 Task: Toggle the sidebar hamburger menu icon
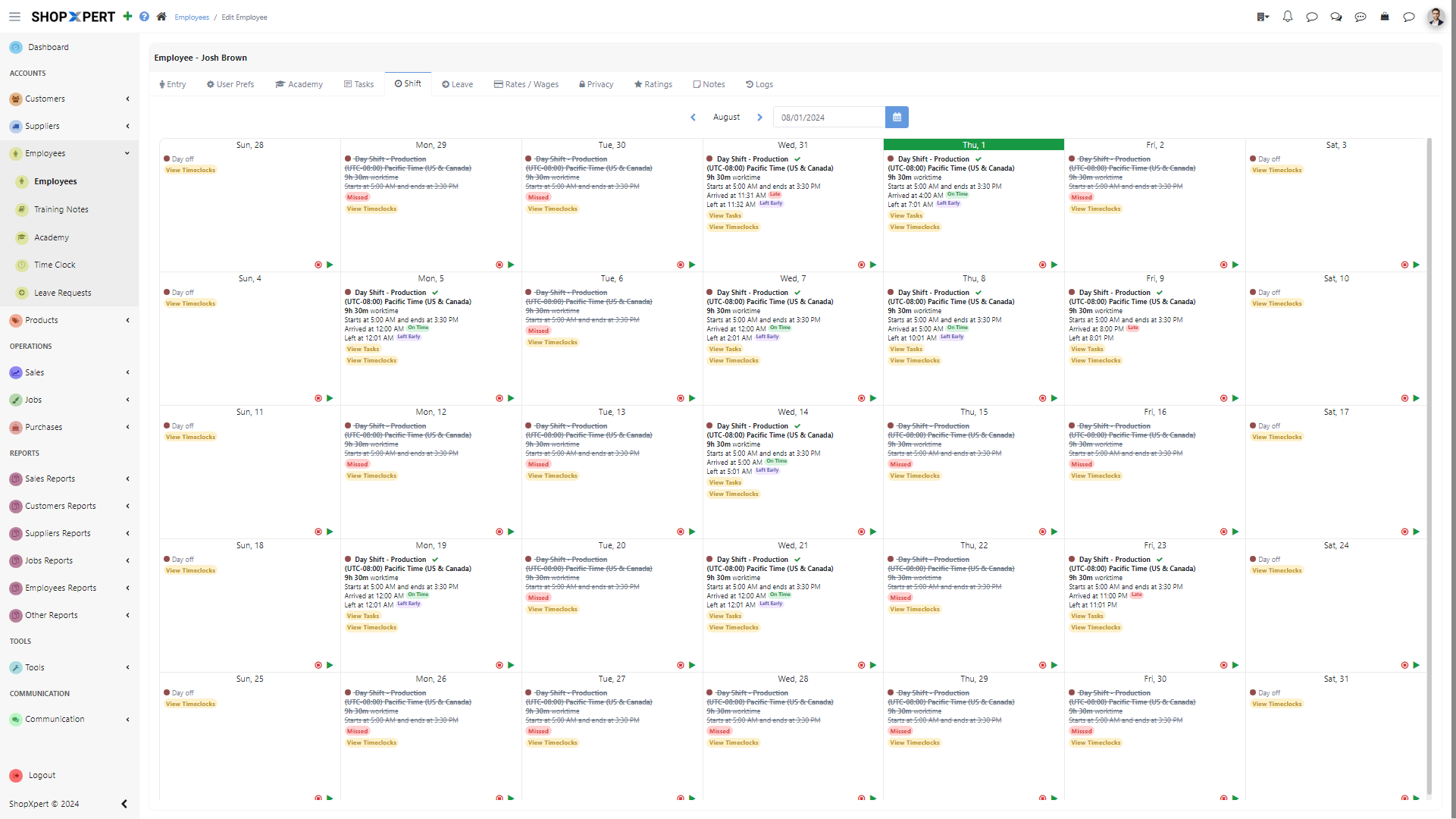[x=14, y=17]
